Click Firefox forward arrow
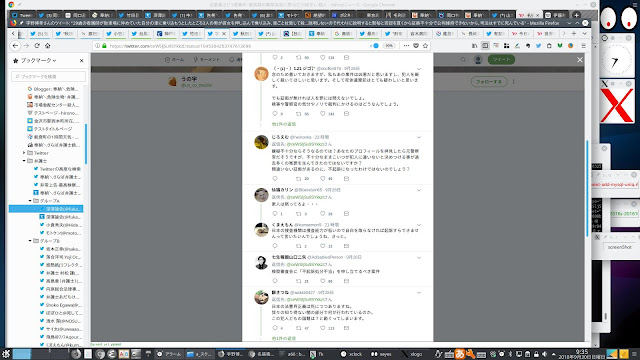Image resolution: width=640 pixels, height=360 pixels. click(27, 46)
